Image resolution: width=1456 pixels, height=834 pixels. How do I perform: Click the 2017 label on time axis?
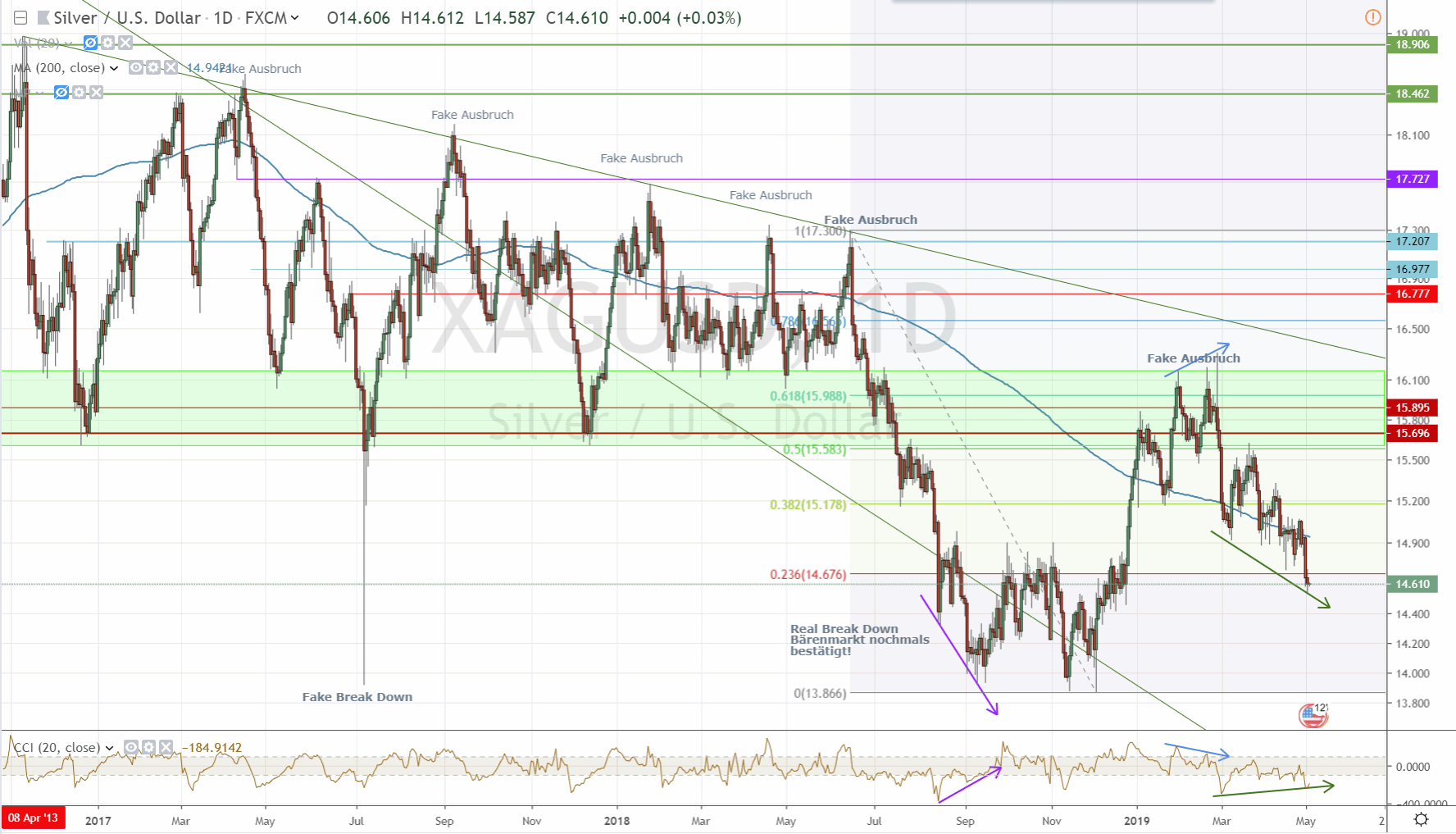coord(98,821)
